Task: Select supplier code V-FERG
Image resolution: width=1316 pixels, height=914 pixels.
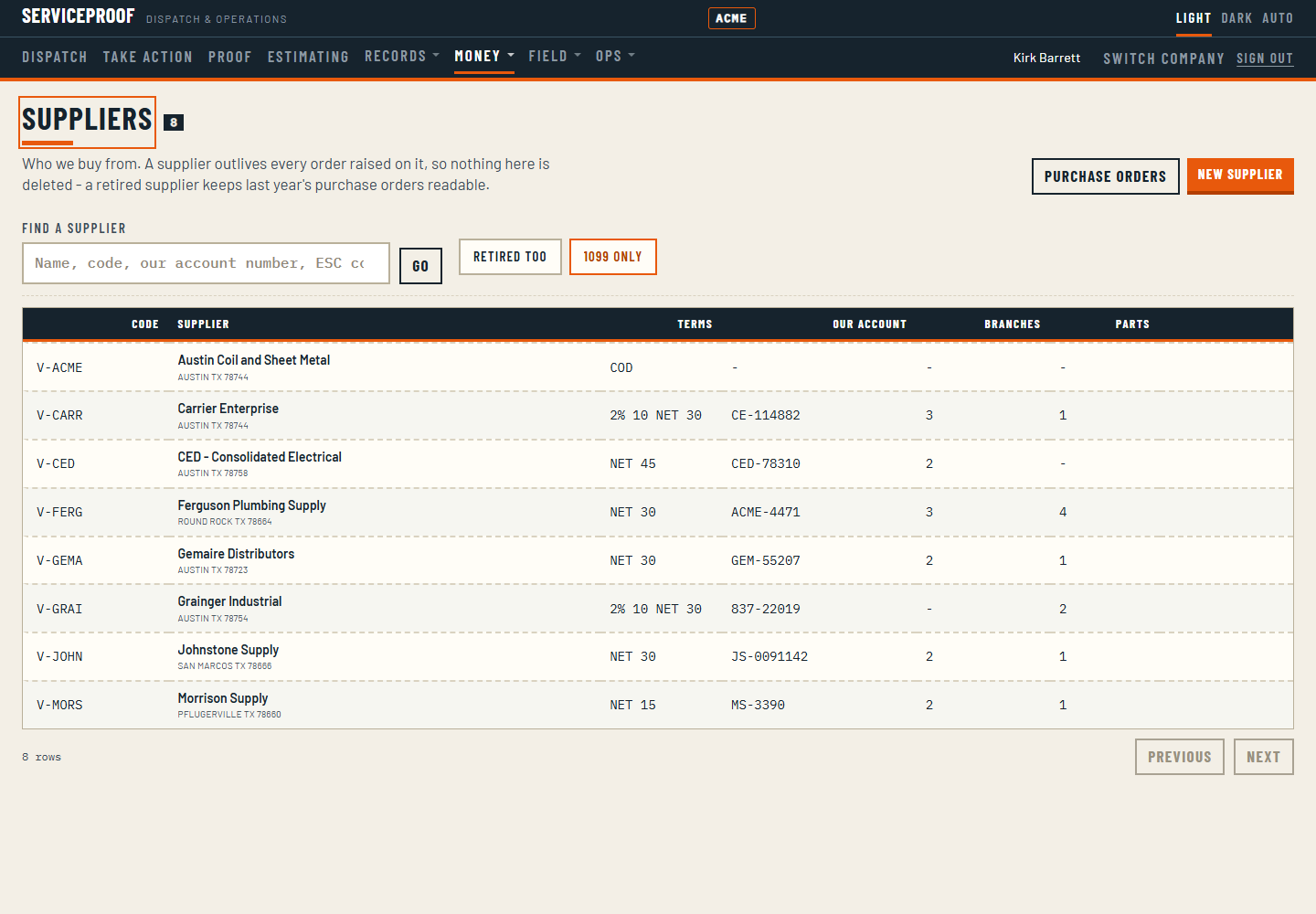Action: point(59,512)
